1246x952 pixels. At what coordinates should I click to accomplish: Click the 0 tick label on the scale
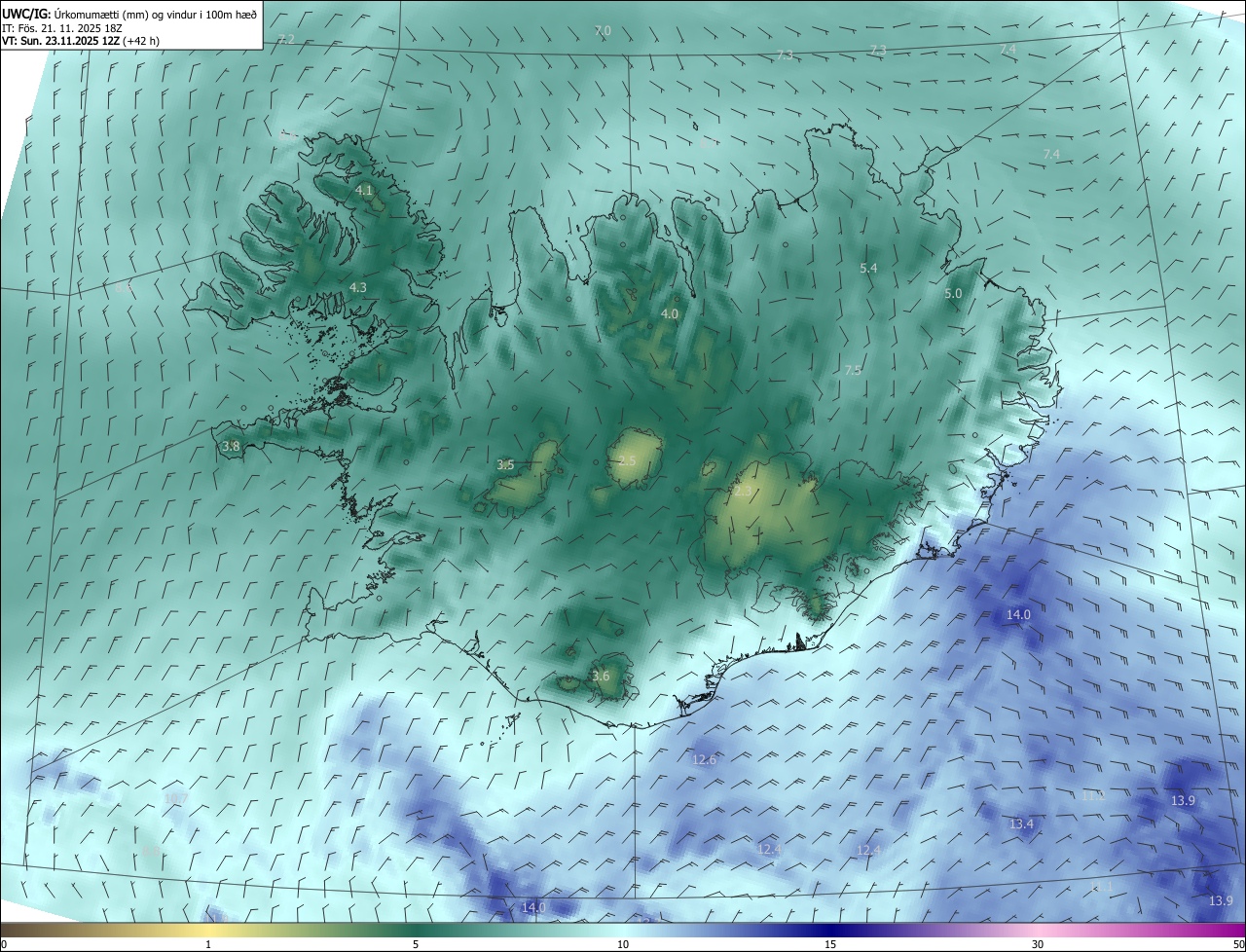tap(4, 945)
